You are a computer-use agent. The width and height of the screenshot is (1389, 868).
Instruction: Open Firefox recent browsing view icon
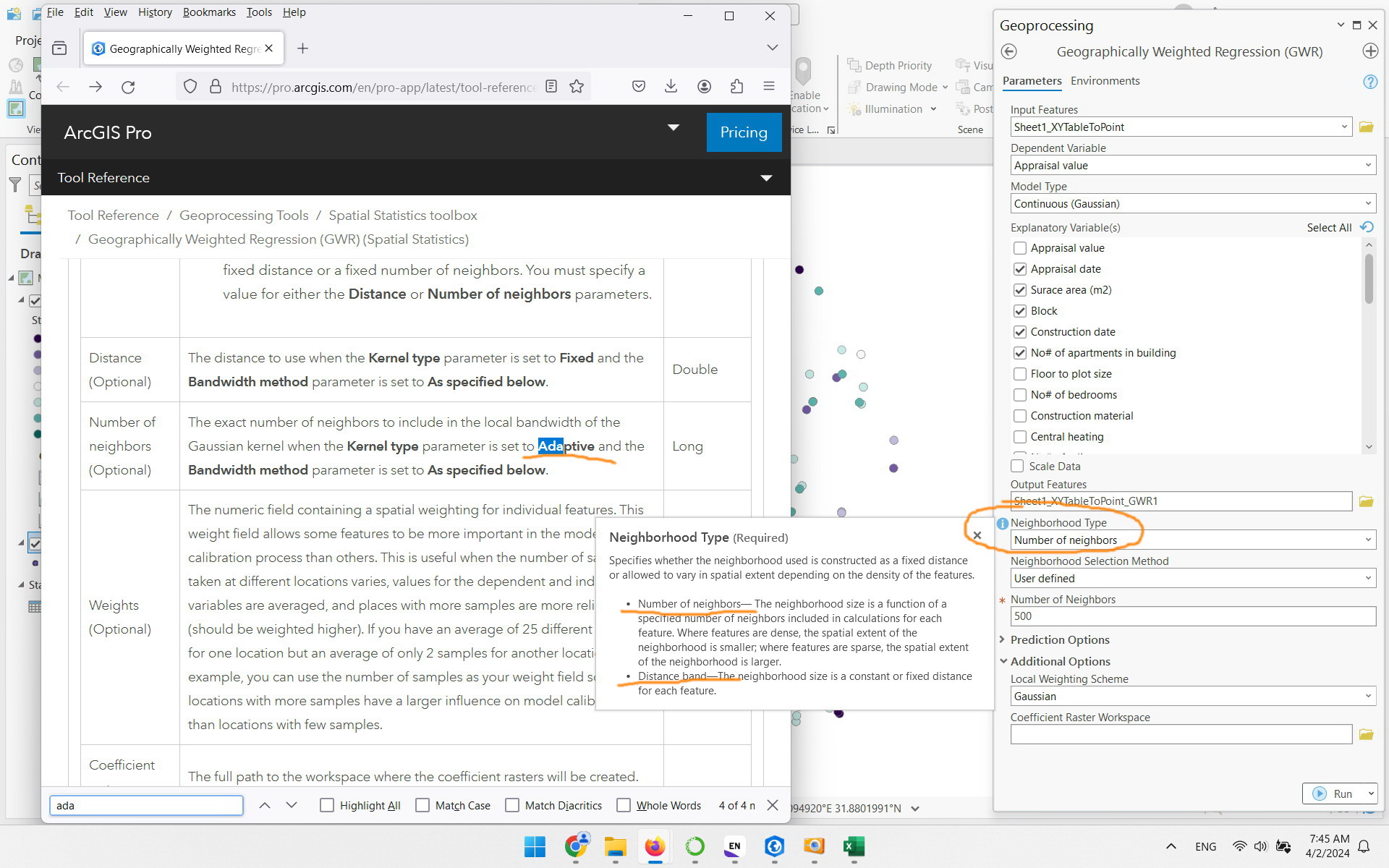(x=59, y=48)
